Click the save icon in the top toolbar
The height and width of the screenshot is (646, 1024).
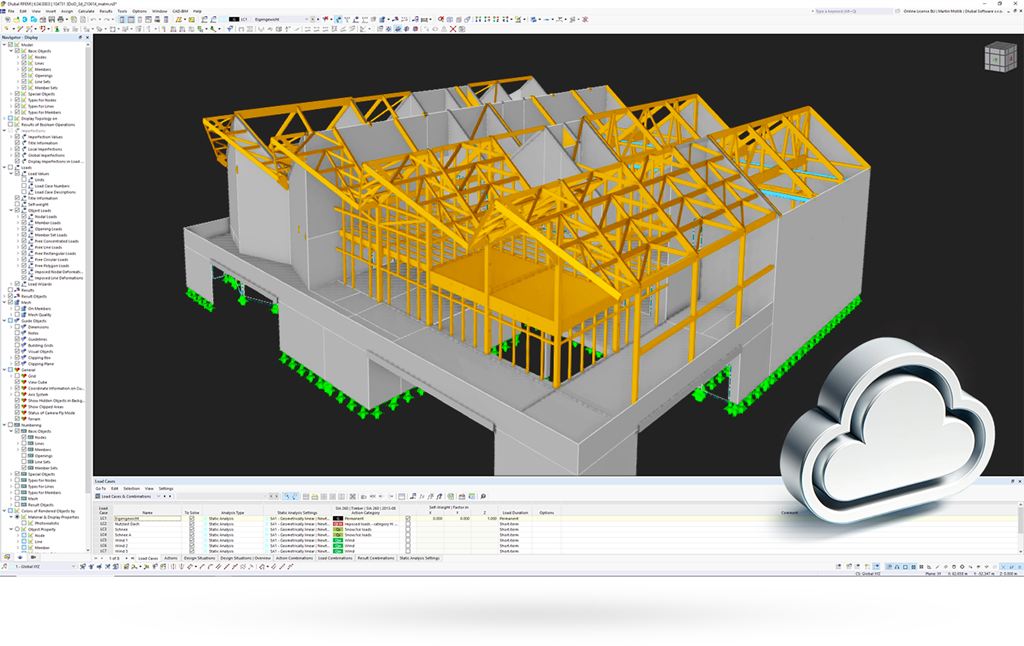(51, 20)
